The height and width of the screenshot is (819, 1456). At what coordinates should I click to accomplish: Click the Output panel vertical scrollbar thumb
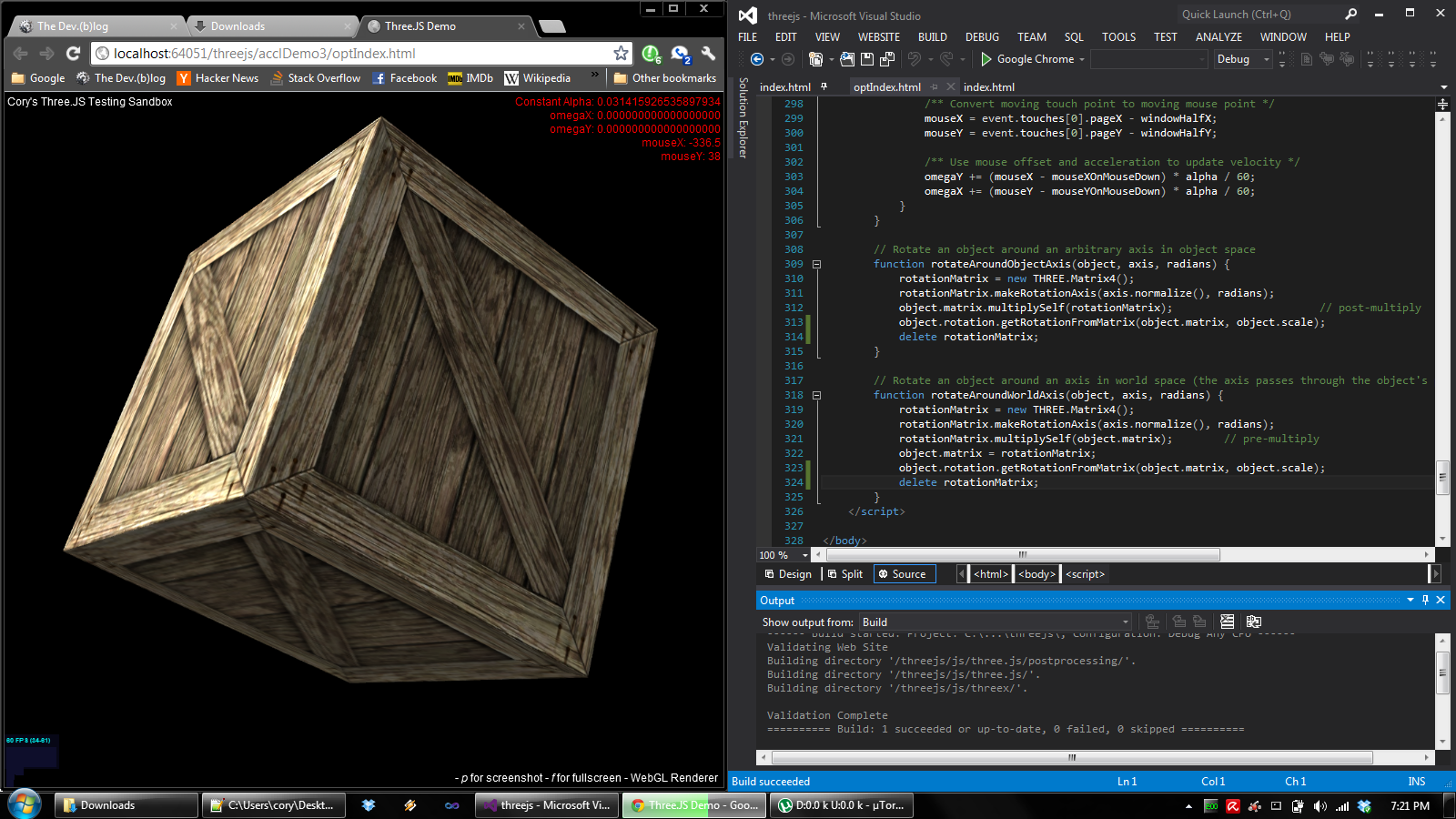click(1442, 673)
